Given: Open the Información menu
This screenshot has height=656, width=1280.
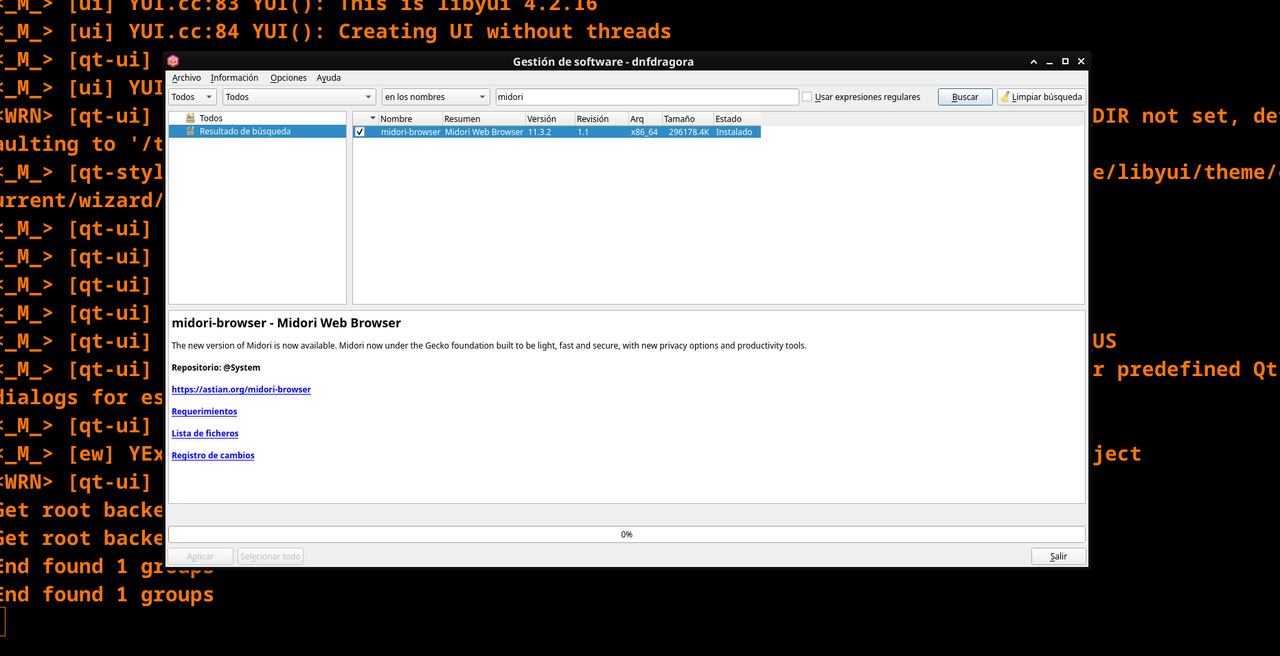Looking at the screenshot, I should click(x=234, y=78).
